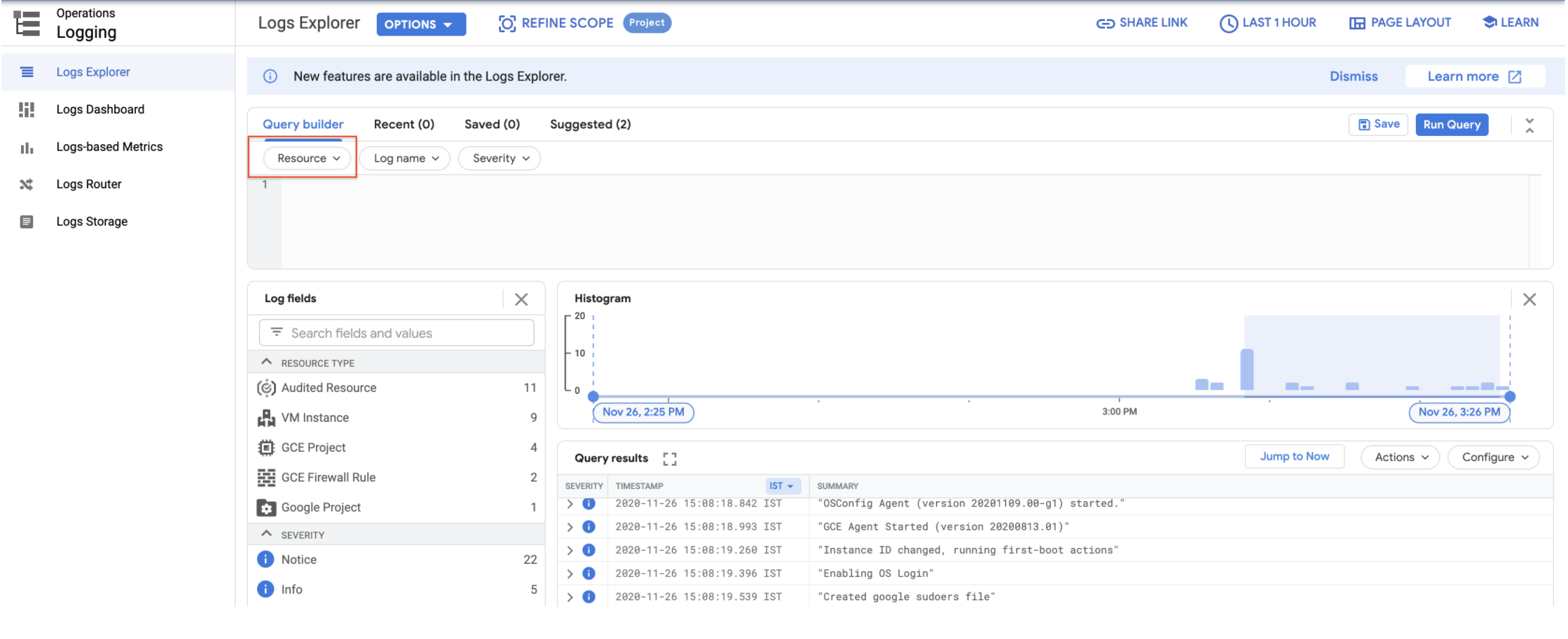Click REFINE SCOPE
The width and height of the screenshot is (1568, 639).
click(x=556, y=23)
